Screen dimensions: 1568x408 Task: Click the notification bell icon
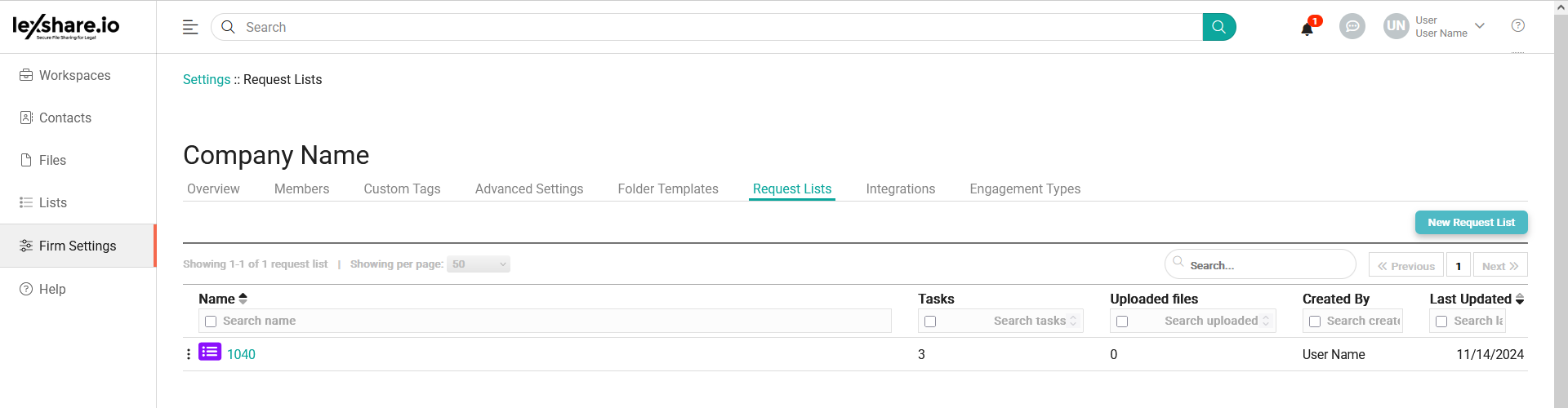tap(1307, 29)
